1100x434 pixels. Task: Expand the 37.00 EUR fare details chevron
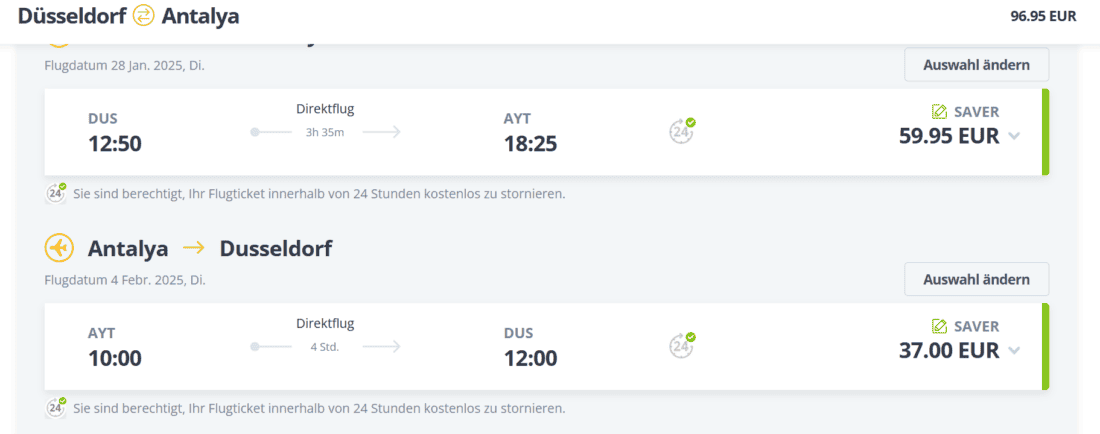1014,350
